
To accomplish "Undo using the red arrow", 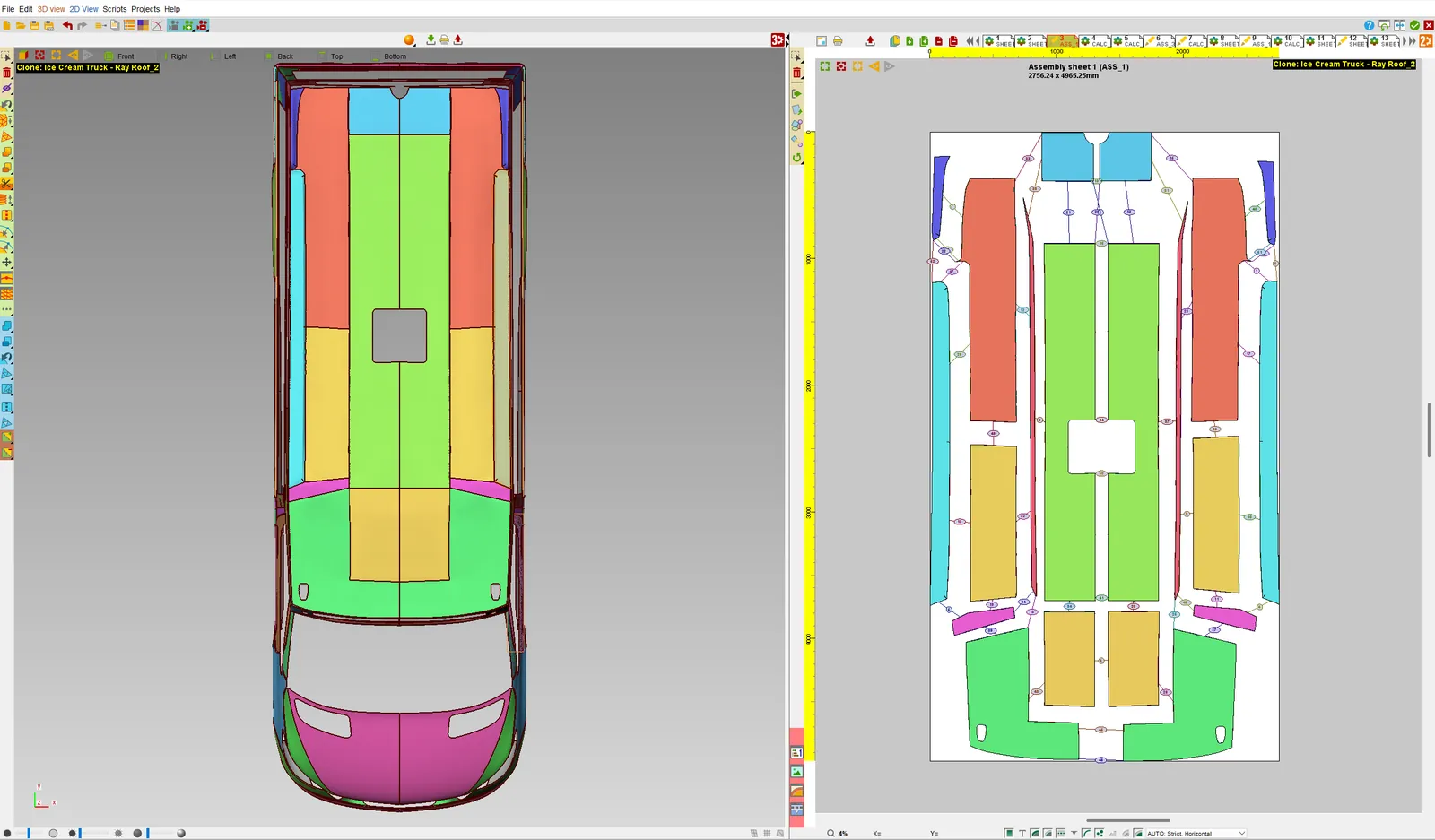I will pos(67,26).
